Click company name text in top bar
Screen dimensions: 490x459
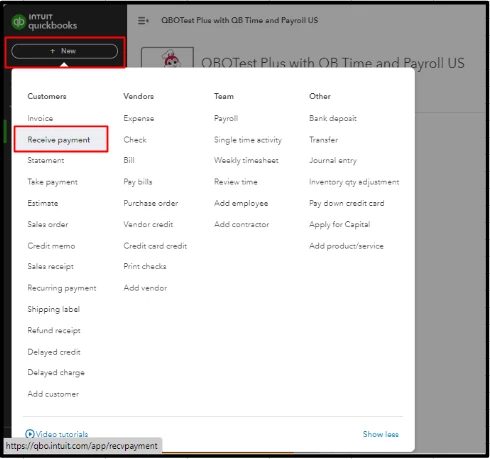239,20
